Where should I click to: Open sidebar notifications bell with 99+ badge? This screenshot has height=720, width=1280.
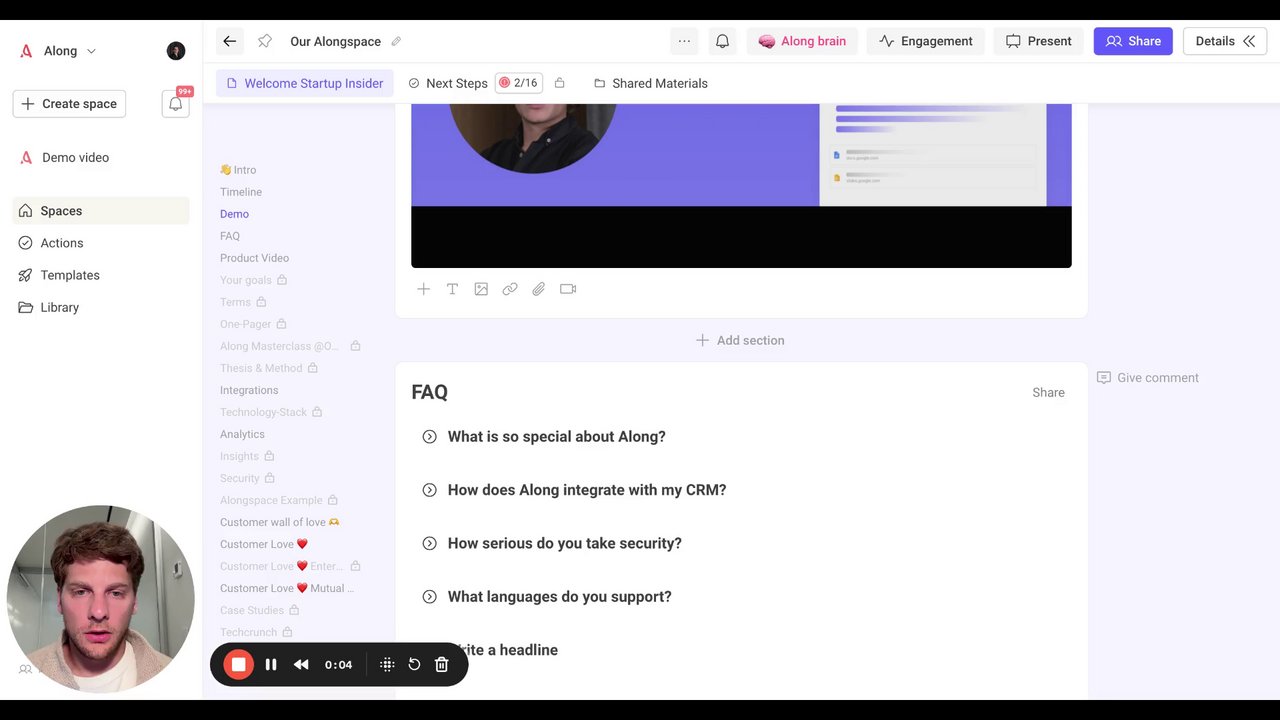click(x=176, y=103)
